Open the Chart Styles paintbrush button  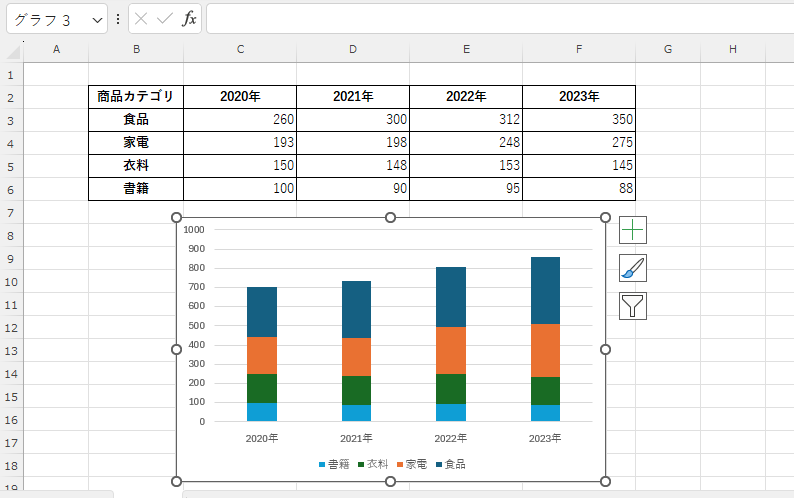click(x=633, y=268)
